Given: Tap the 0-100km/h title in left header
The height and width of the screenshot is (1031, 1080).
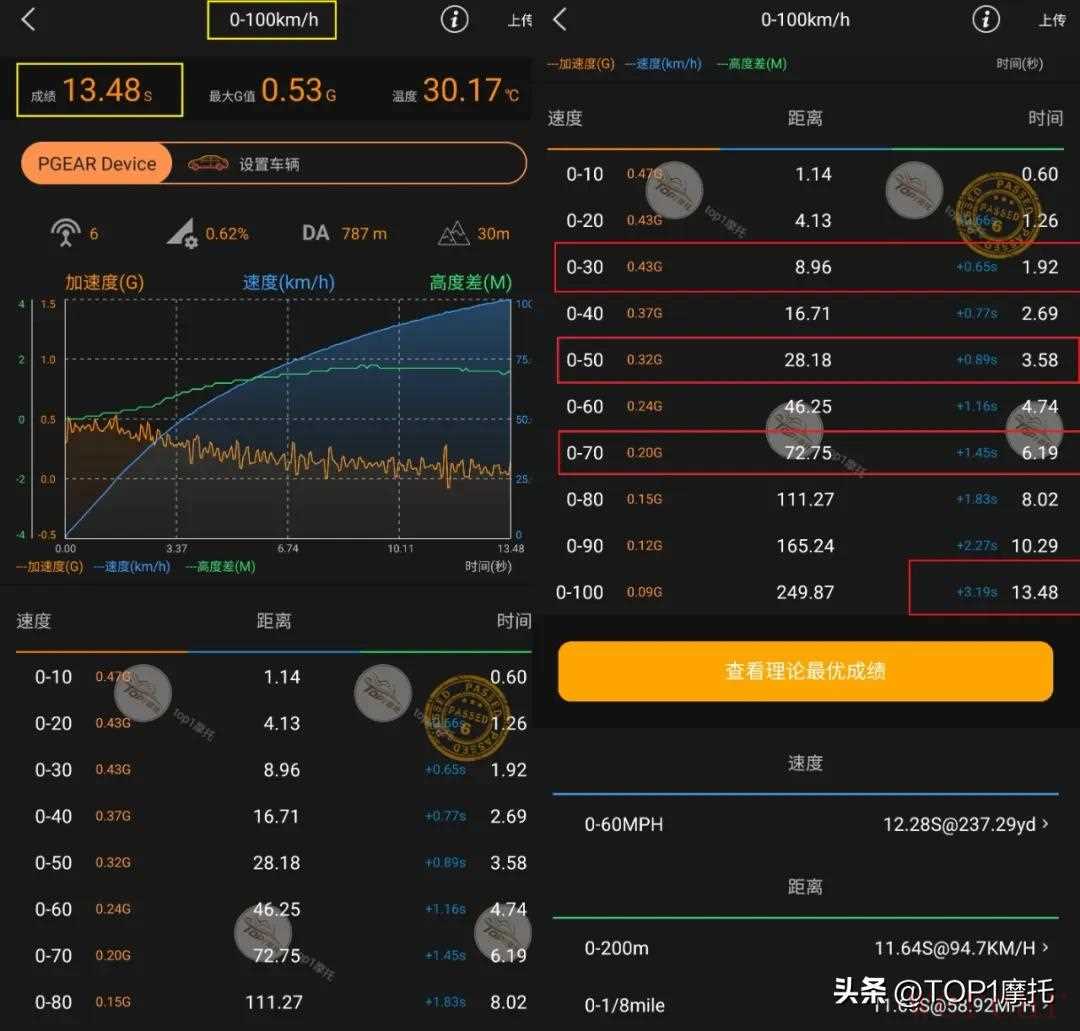Looking at the screenshot, I should (273, 20).
